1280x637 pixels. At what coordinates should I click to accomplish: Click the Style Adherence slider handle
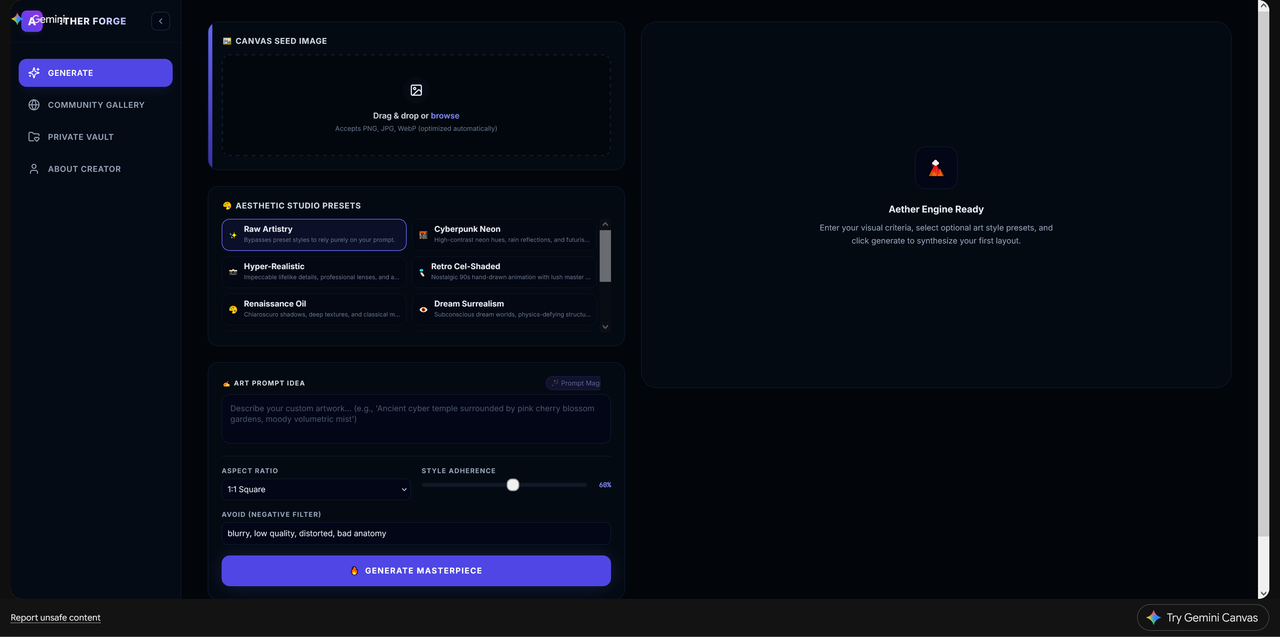[x=513, y=485]
